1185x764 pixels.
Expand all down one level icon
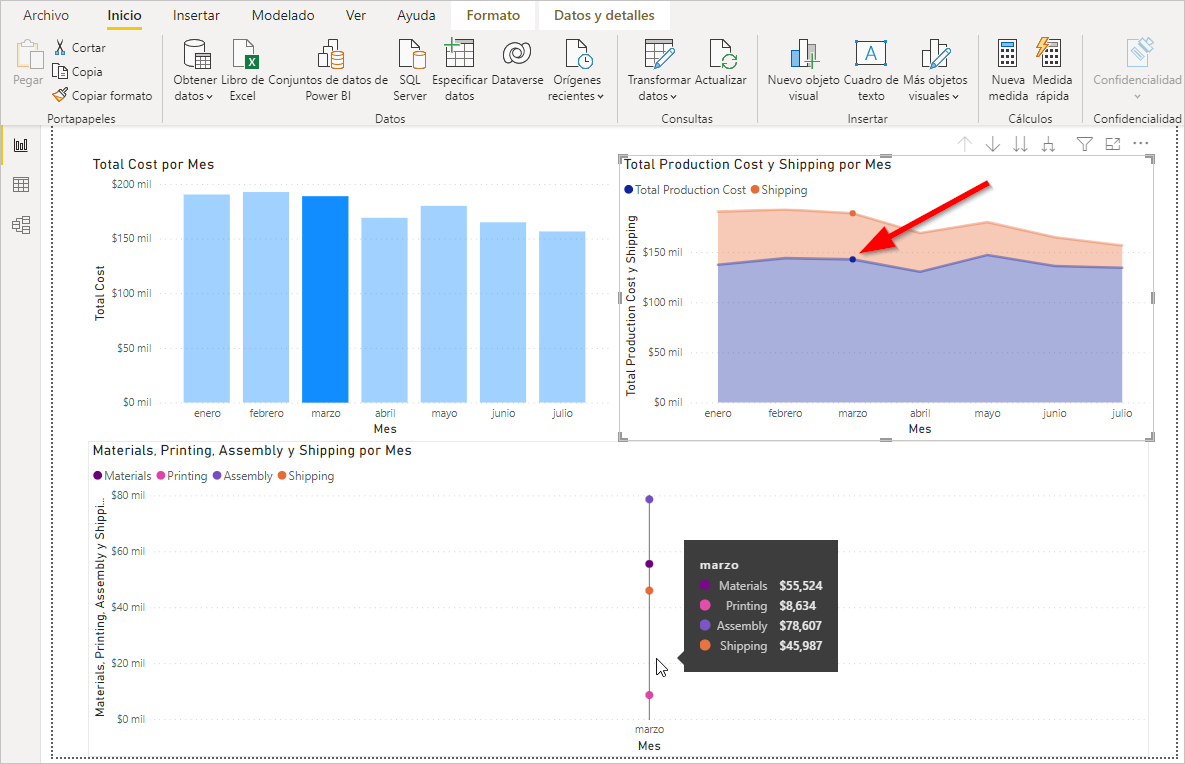(1048, 144)
